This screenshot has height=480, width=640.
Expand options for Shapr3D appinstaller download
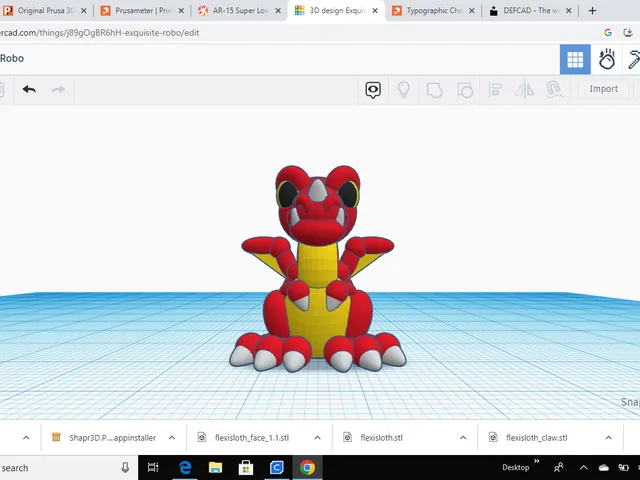point(172,438)
